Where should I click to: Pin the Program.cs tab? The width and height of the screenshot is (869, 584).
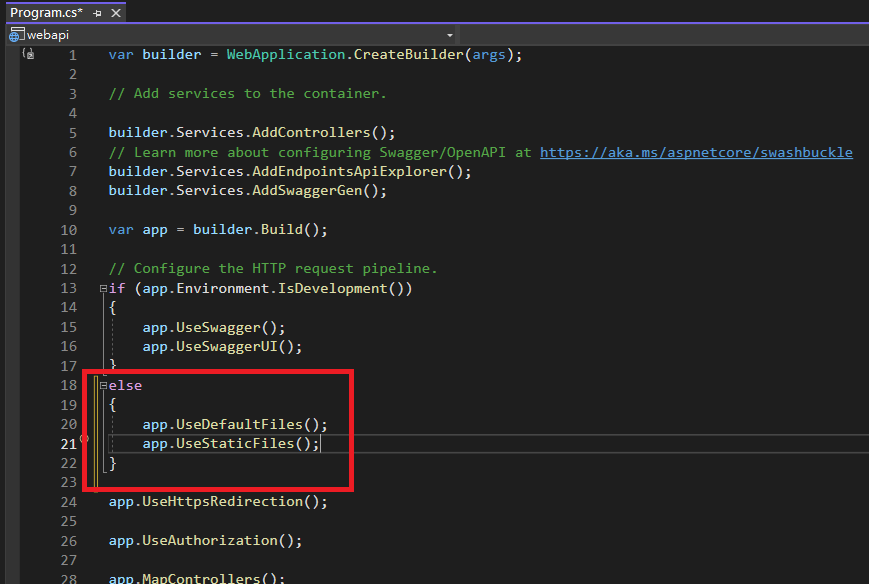(x=97, y=13)
